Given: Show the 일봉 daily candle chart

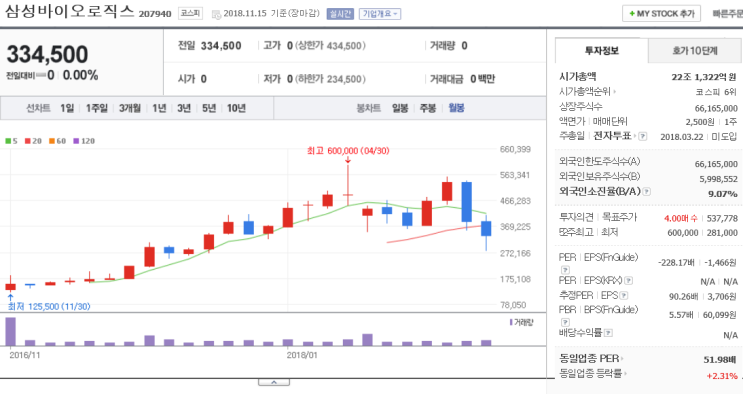Looking at the screenshot, I should 400,108.
